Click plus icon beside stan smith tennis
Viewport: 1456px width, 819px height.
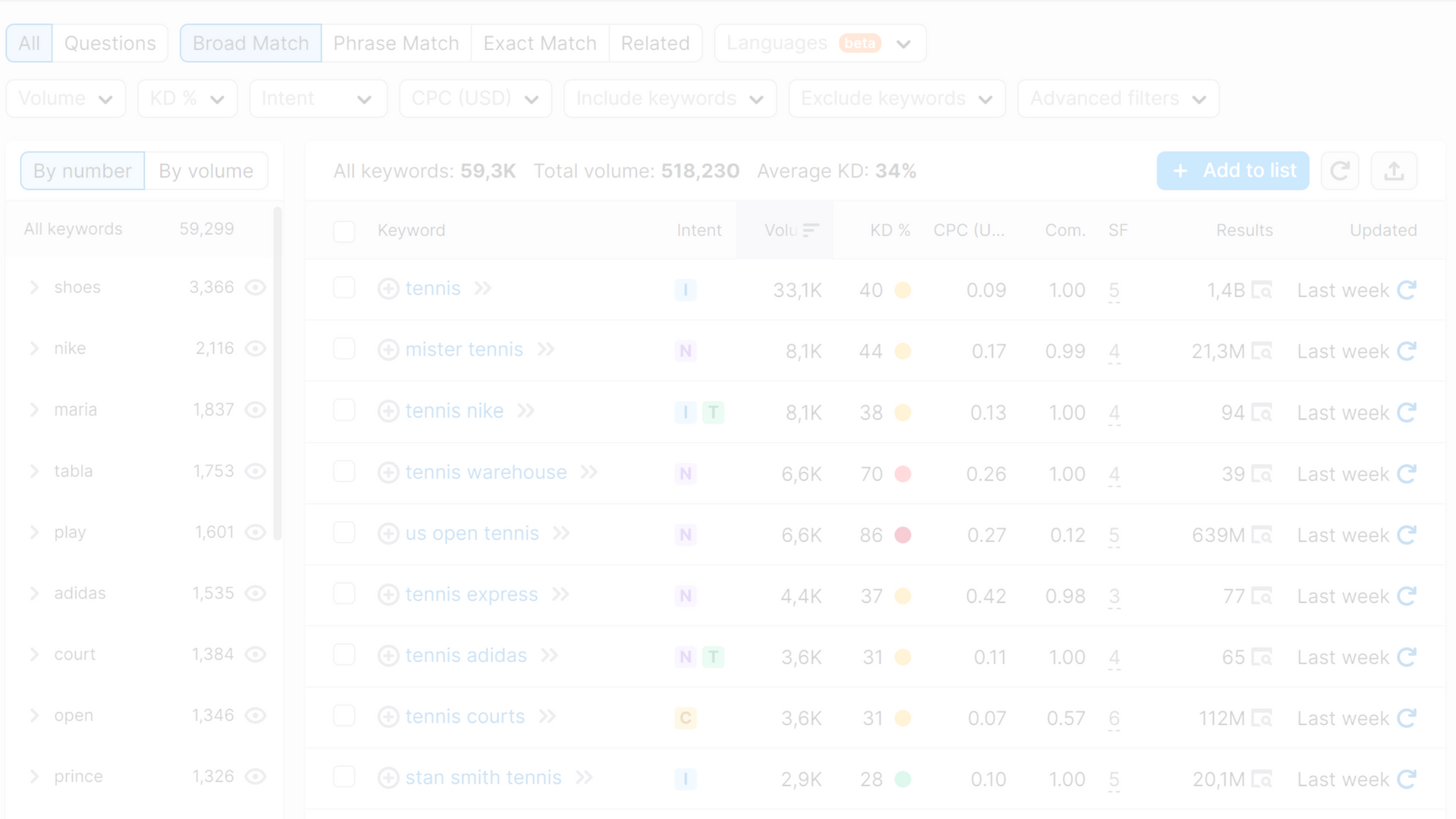tap(388, 778)
